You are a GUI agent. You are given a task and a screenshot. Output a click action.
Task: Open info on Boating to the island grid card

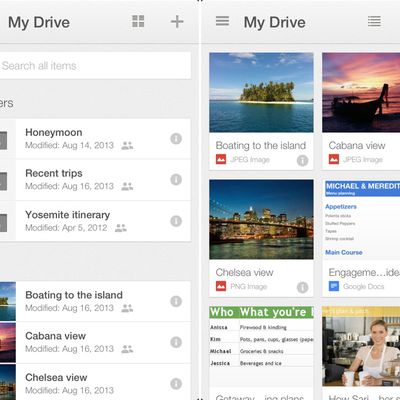pyautogui.click(x=302, y=161)
